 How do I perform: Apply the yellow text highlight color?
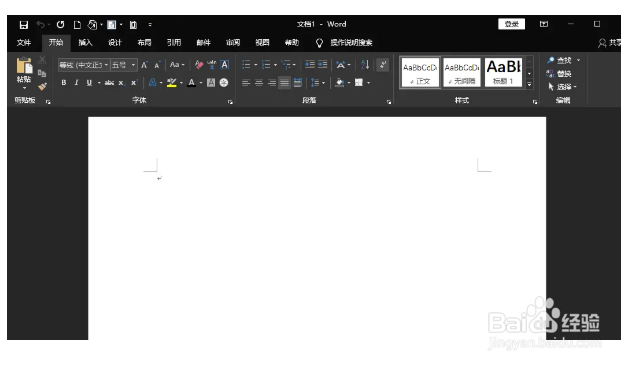171,83
